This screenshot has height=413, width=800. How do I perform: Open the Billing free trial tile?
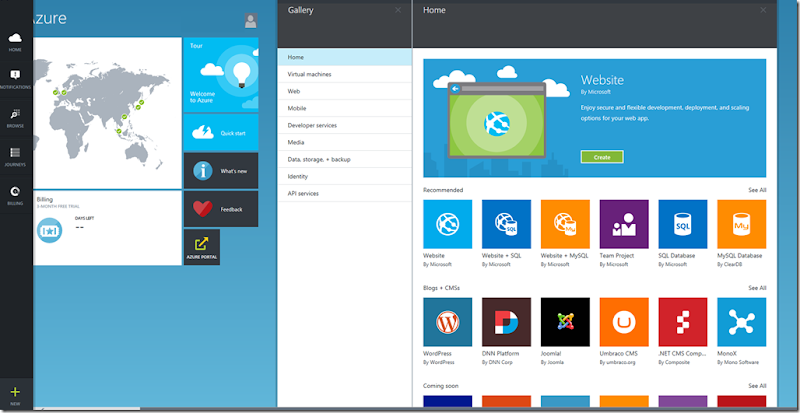click(107, 228)
